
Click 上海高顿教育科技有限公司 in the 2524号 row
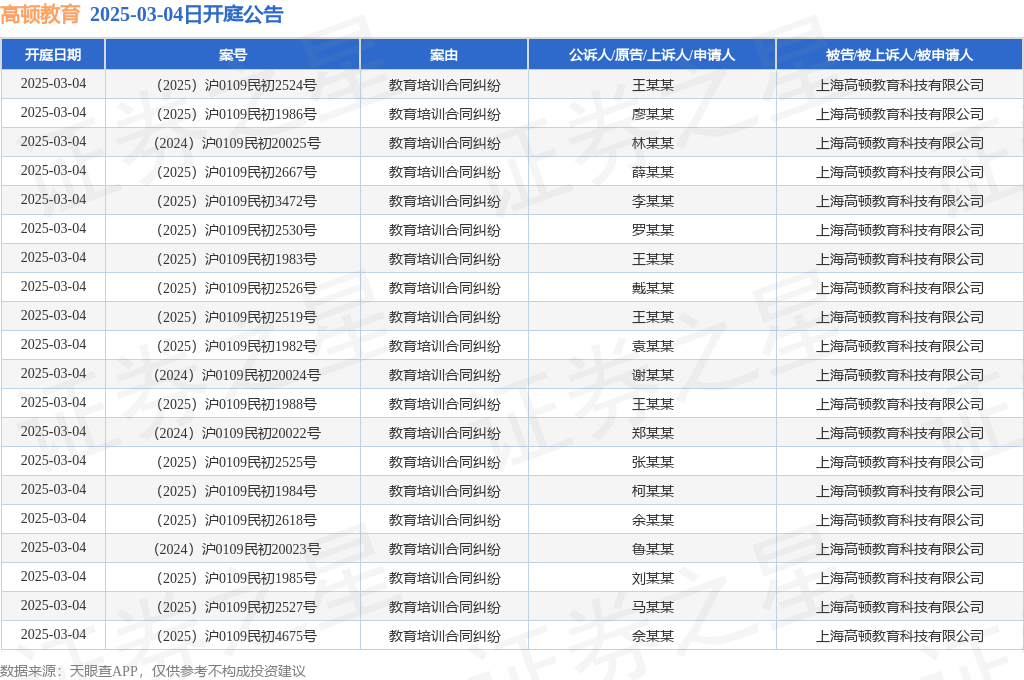point(899,85)
